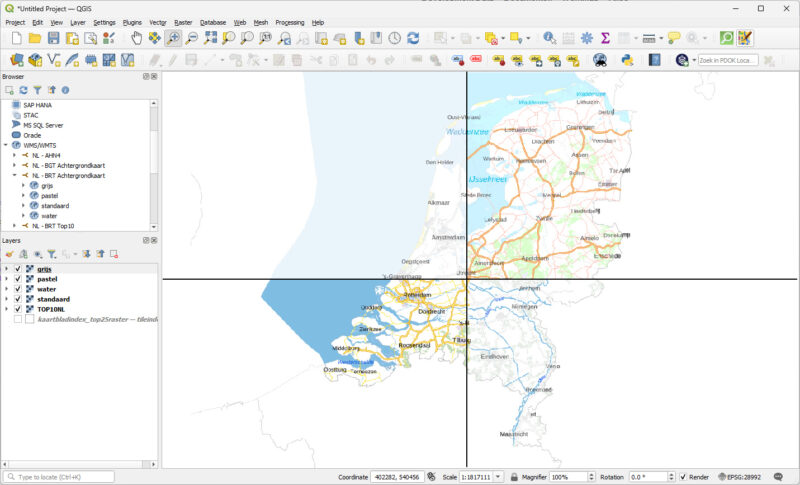Toggle the scale lock icon

click(514, 477)
